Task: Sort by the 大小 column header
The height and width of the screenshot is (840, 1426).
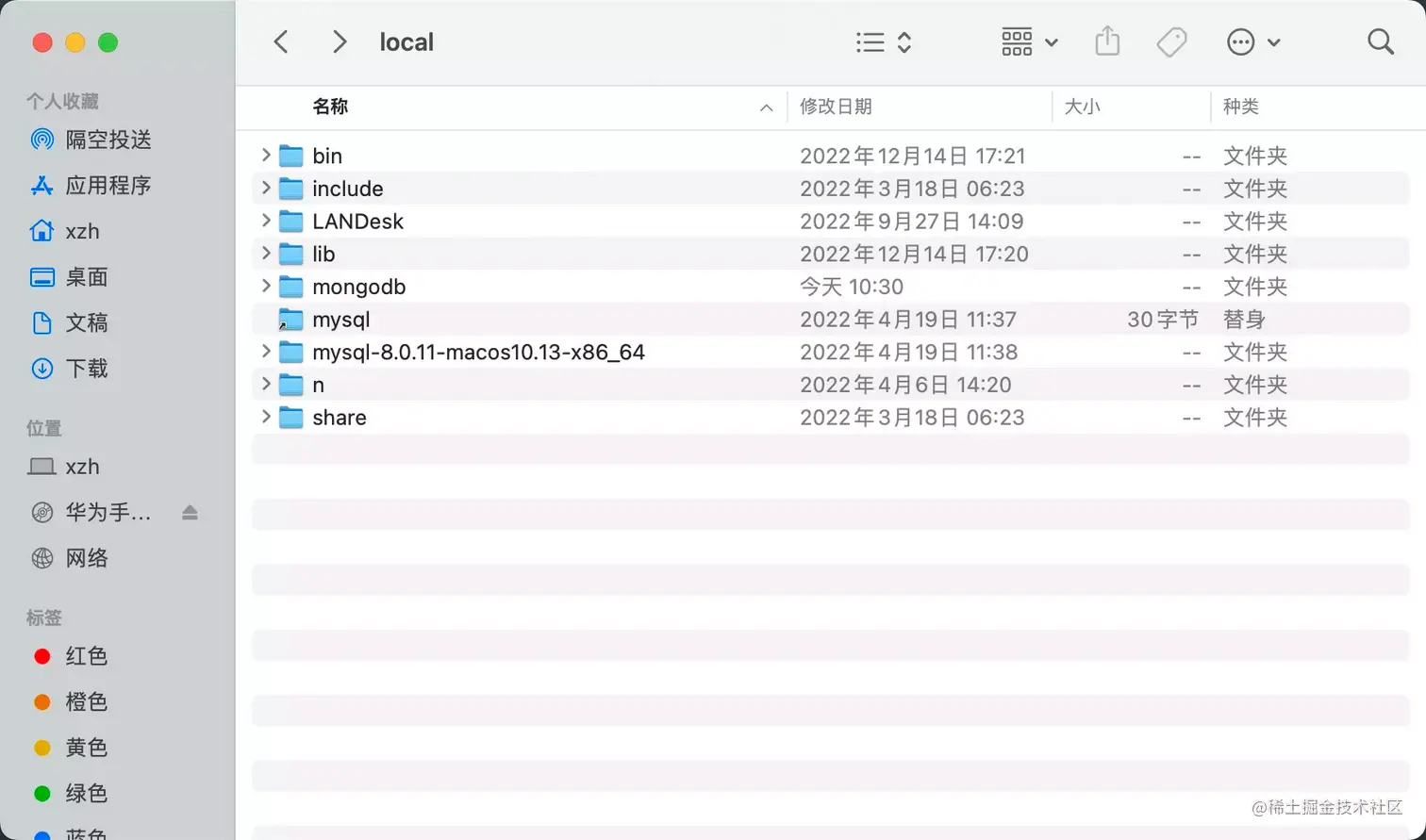Action: click(1083, 107)
